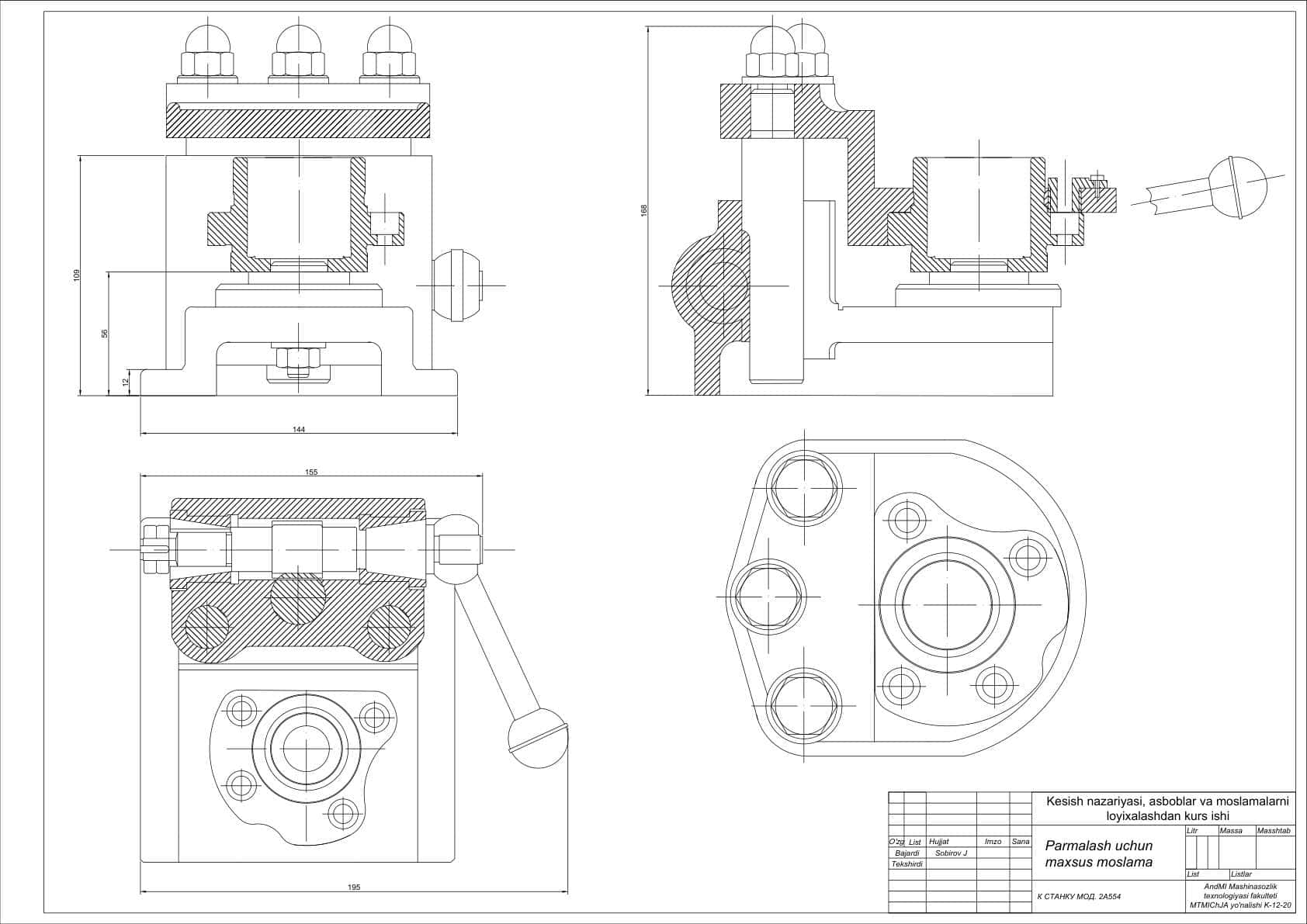Click the 'Massa' column header

pos(1231,831)
